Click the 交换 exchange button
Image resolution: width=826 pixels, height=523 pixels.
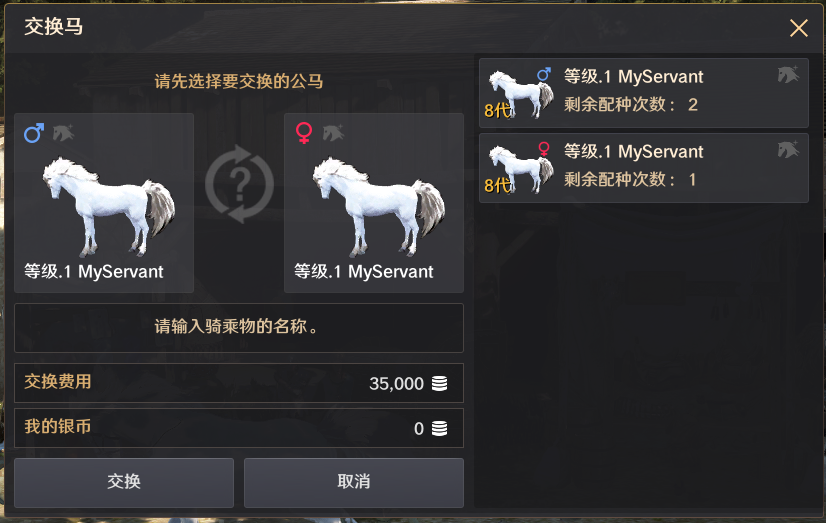[x=124, y=482]
